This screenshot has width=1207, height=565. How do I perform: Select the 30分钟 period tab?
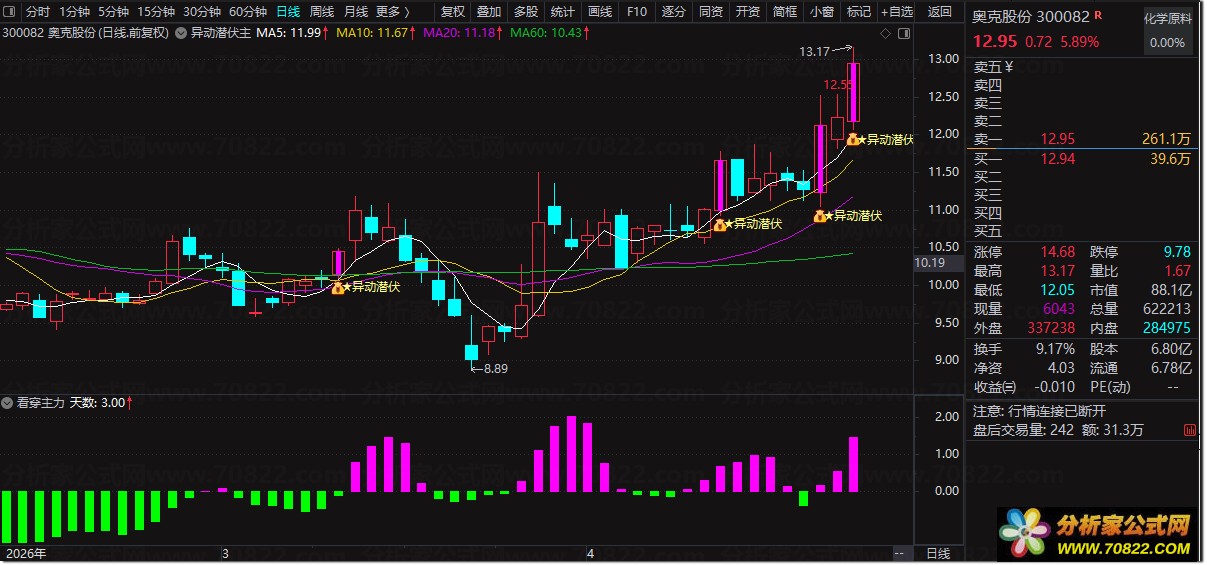point(201,12)
